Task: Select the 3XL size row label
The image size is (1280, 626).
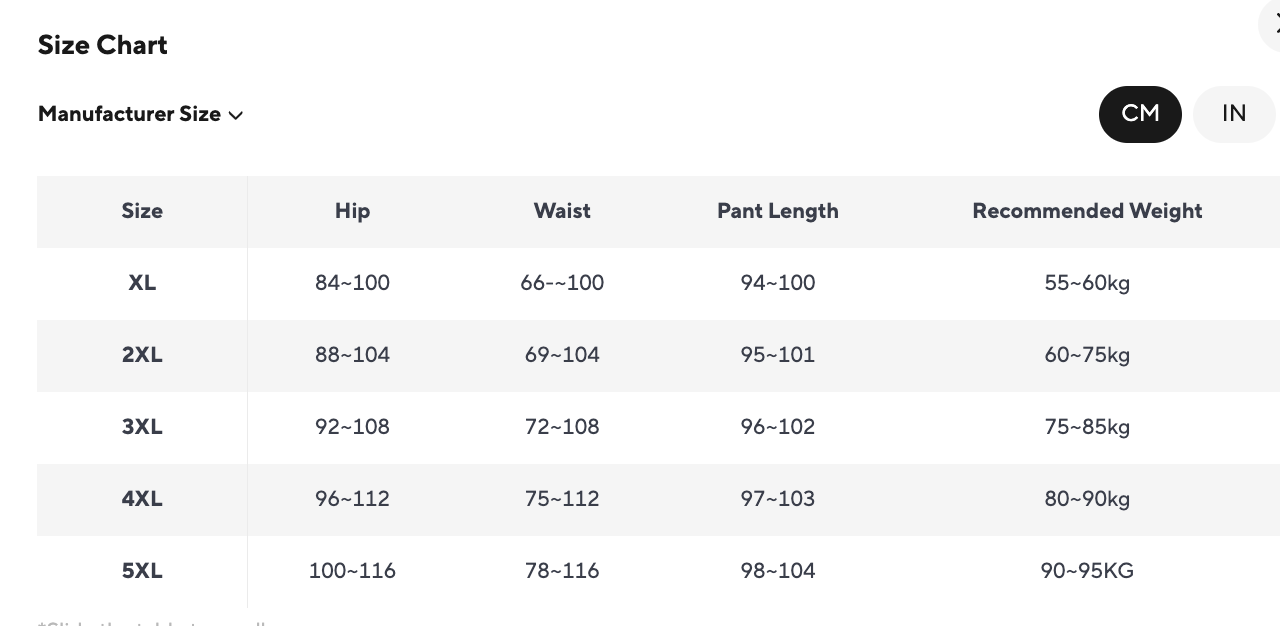Action: coord(142,427)
